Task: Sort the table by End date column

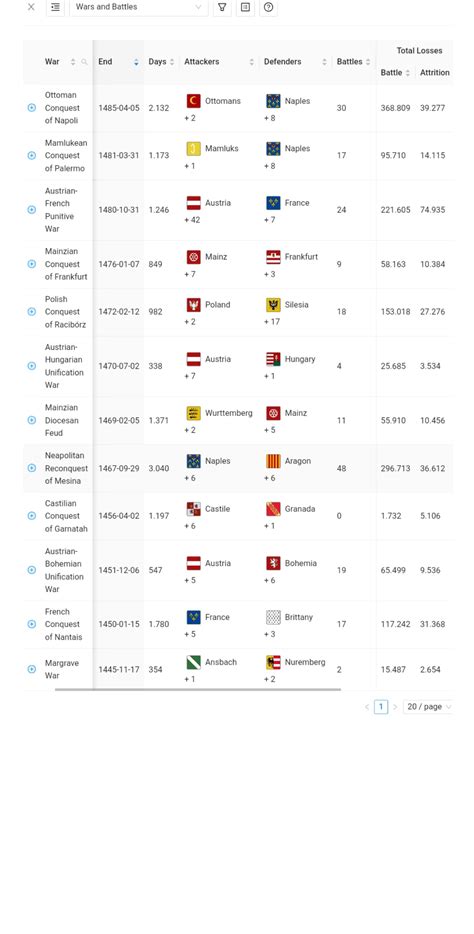Action: pyautogui.click(x=118, y=62)
